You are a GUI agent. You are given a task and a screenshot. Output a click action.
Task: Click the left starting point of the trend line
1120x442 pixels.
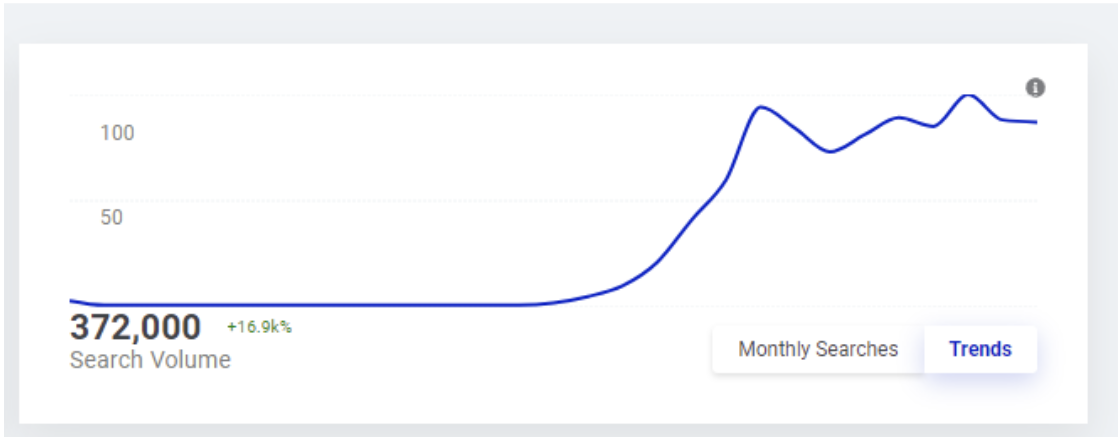click(71, 300)
